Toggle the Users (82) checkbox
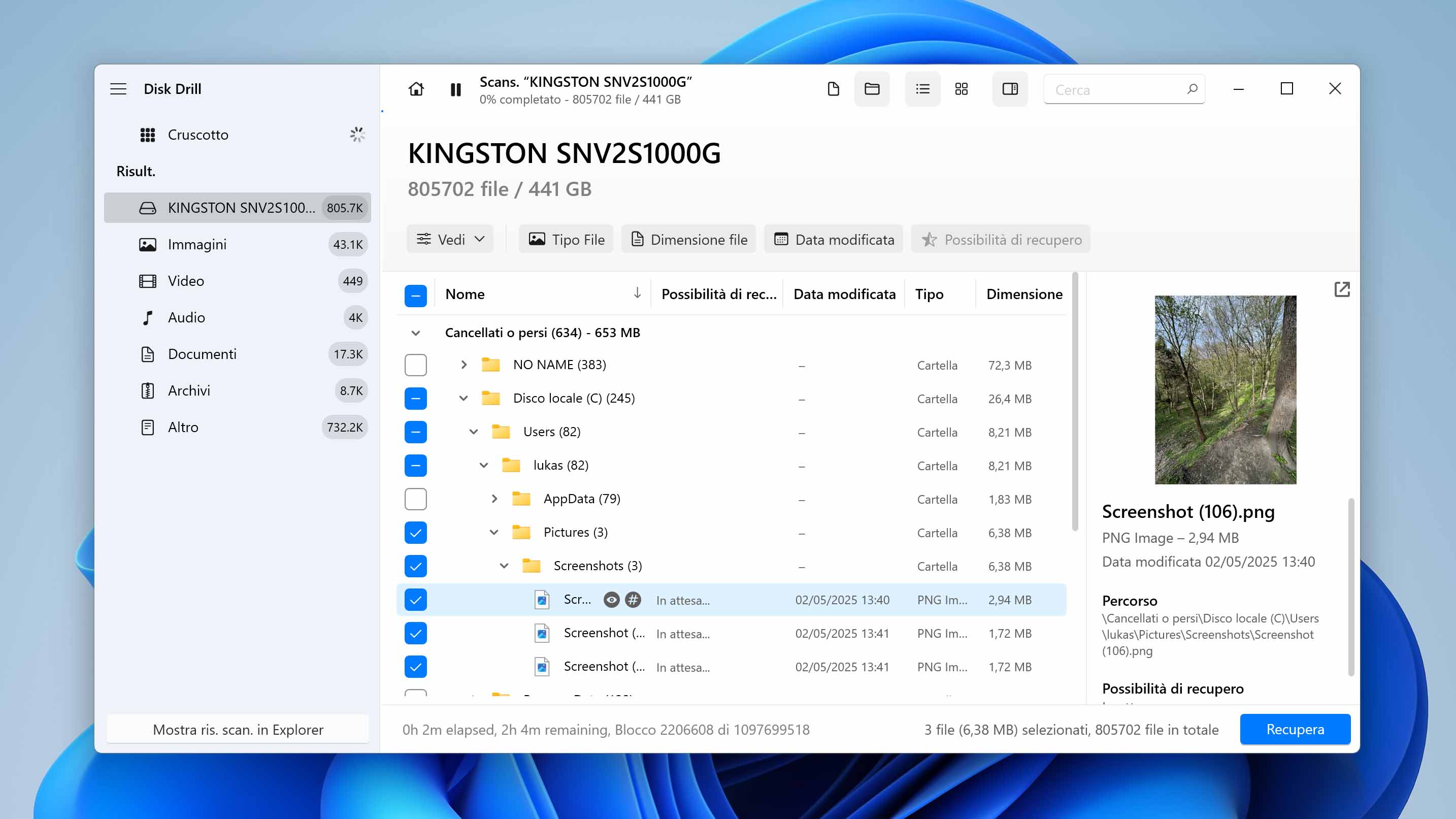1456x819 pixels. 415,432
